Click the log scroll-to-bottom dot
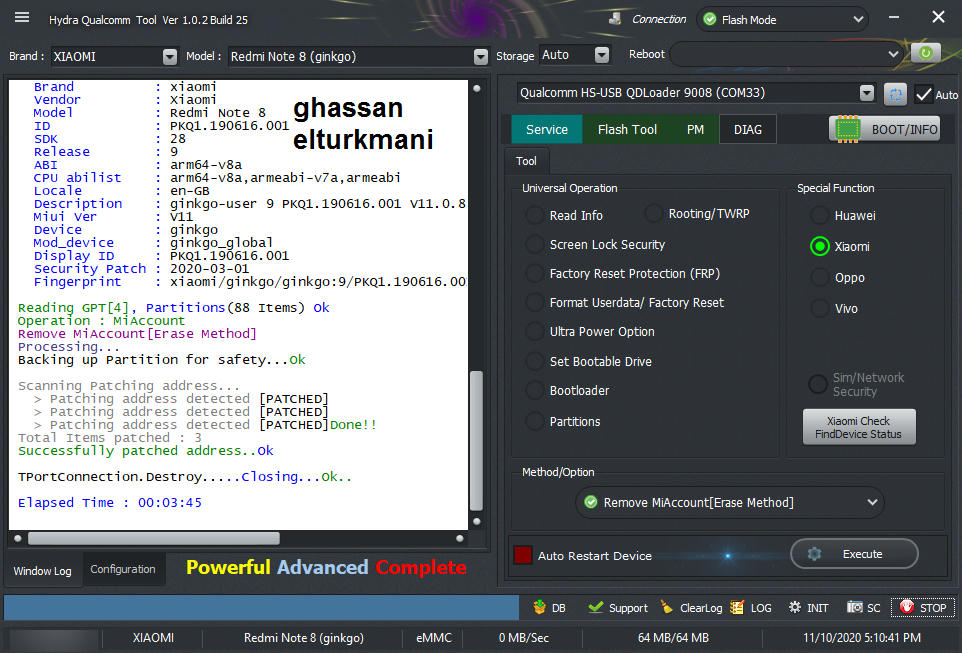 coord(477,522)
